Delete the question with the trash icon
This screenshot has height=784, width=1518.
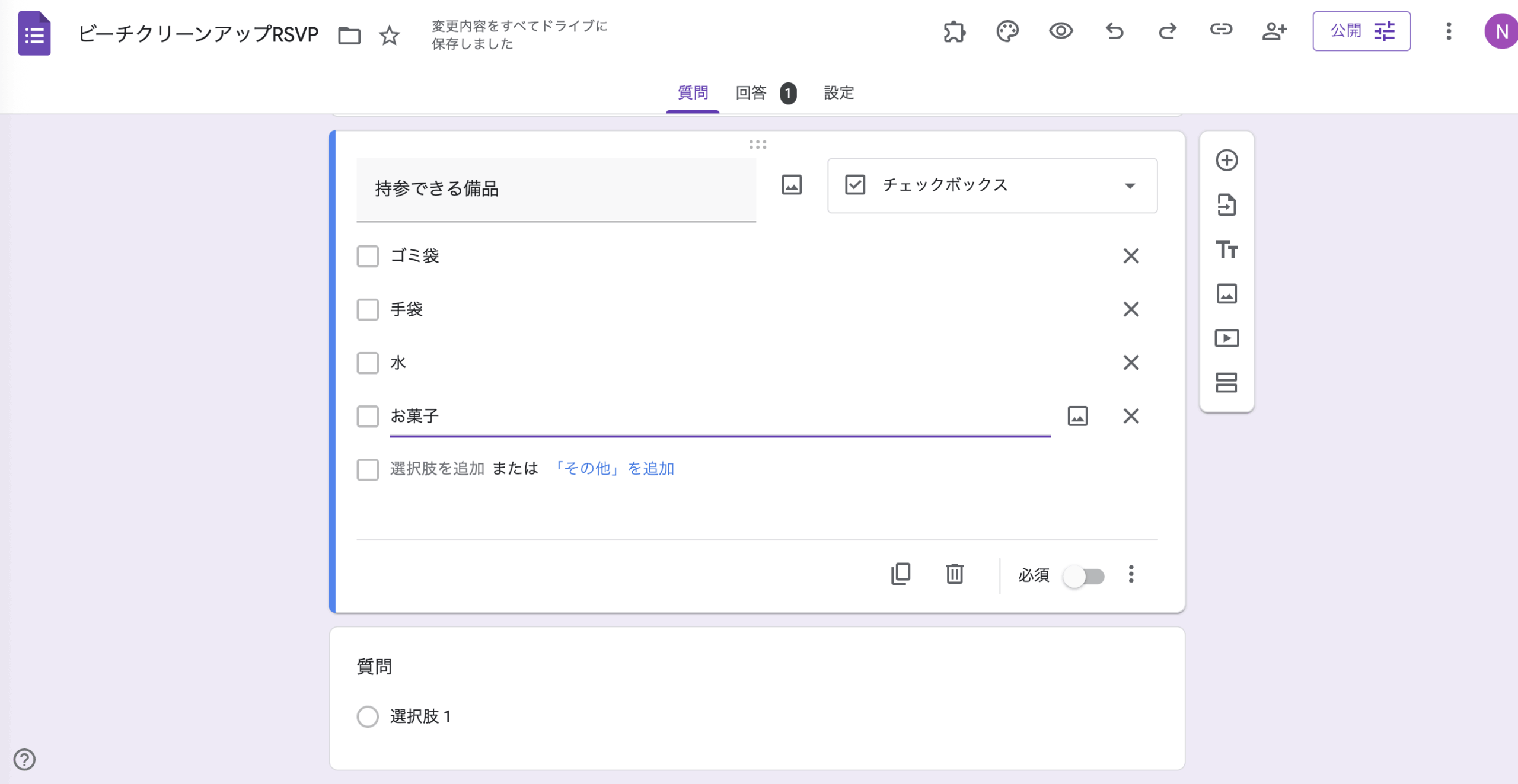click(x=954, y=574)
